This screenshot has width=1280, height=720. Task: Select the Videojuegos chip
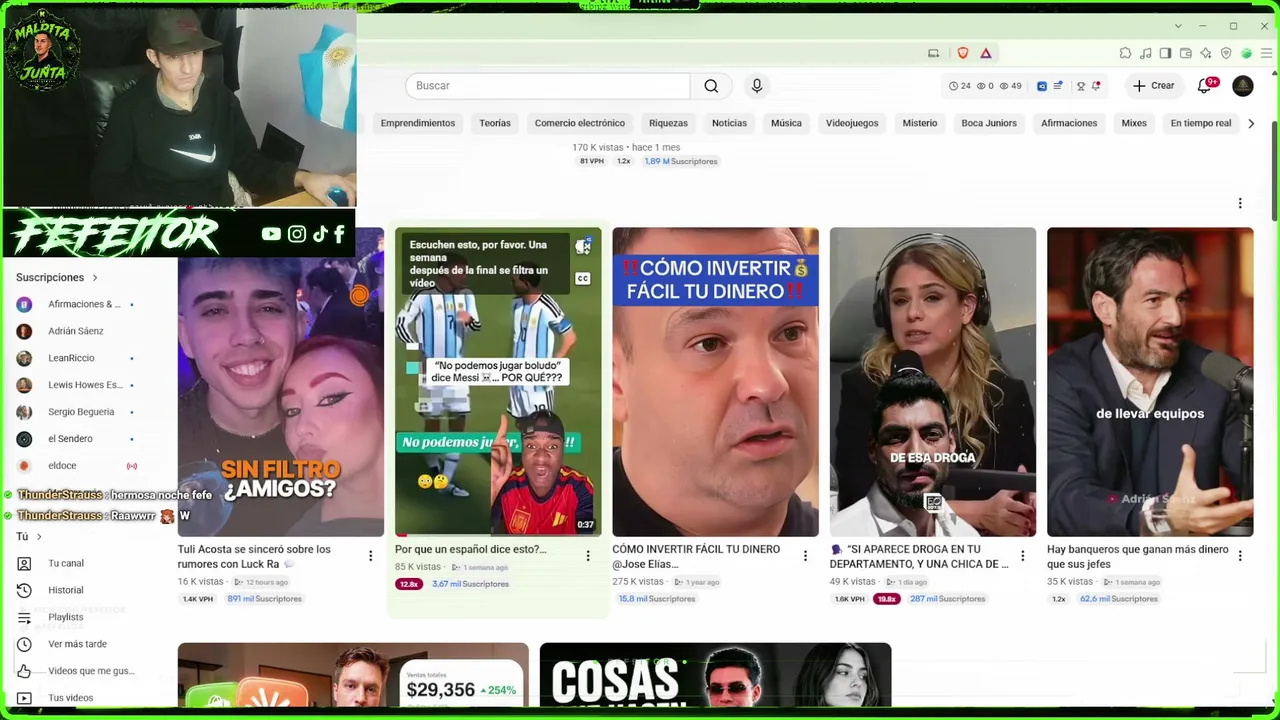(x=852, y=123)
